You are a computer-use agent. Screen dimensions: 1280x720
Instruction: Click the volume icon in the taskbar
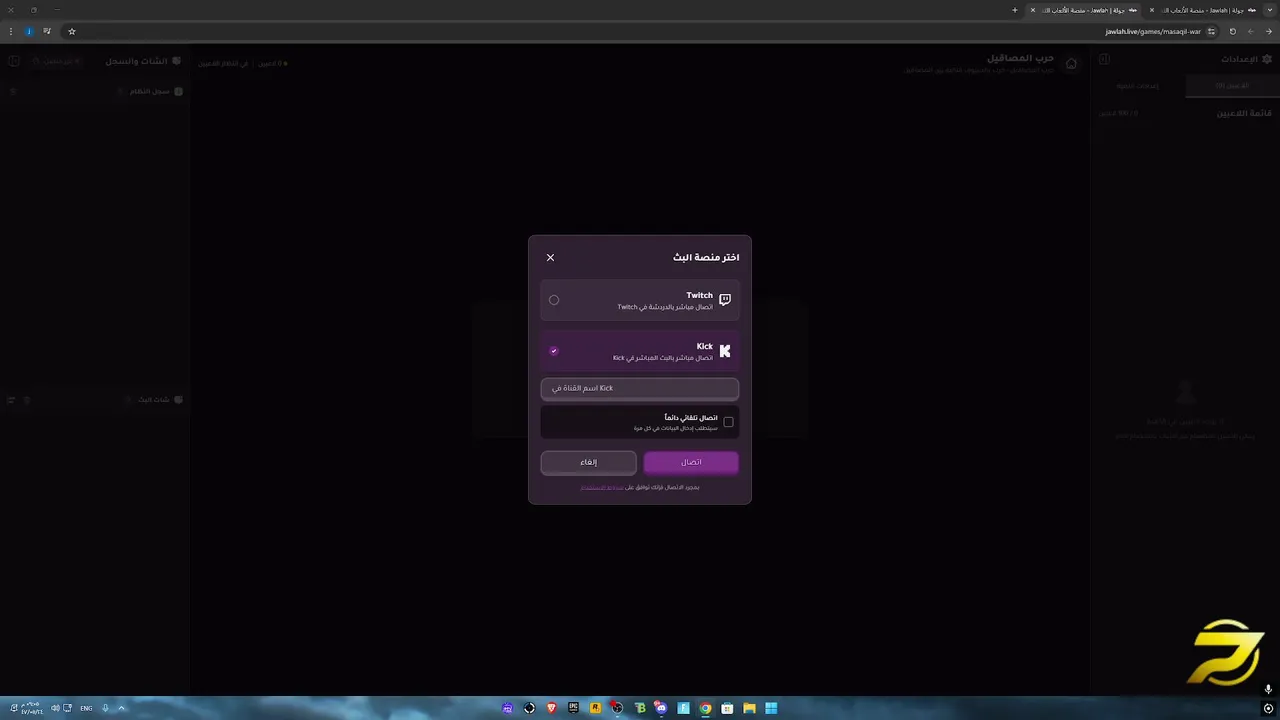pos(55,708)
